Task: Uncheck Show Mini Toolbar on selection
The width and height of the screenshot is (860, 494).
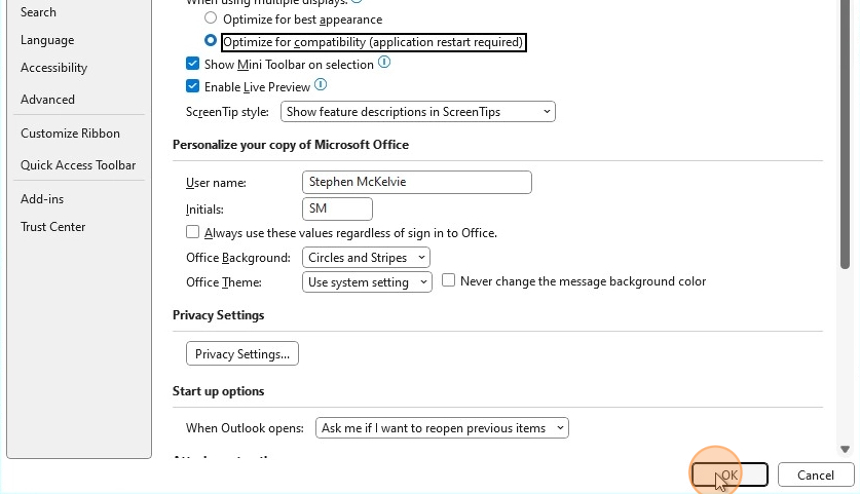Action: [x=193, y=64]
